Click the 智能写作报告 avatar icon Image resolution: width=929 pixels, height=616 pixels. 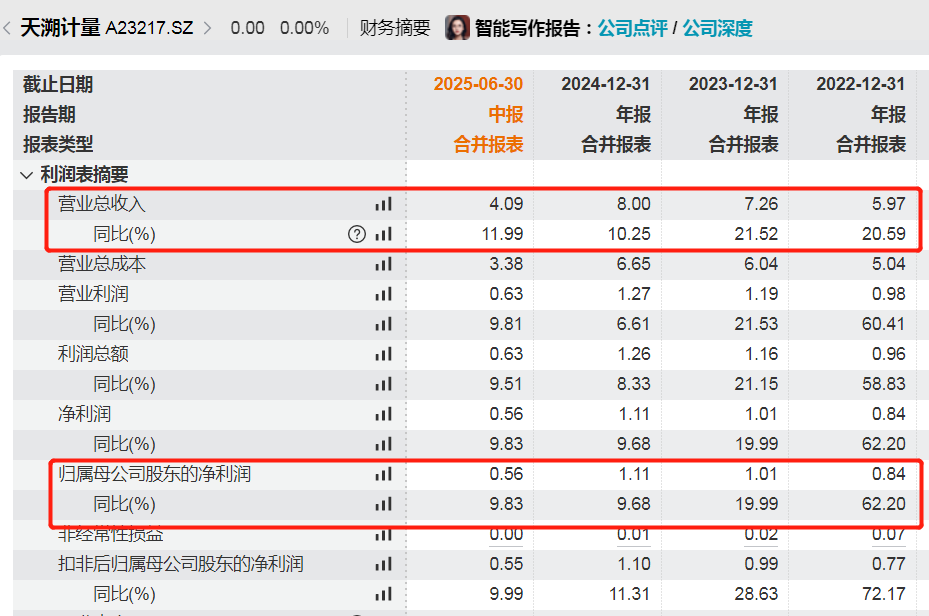(x=457, y=27)
